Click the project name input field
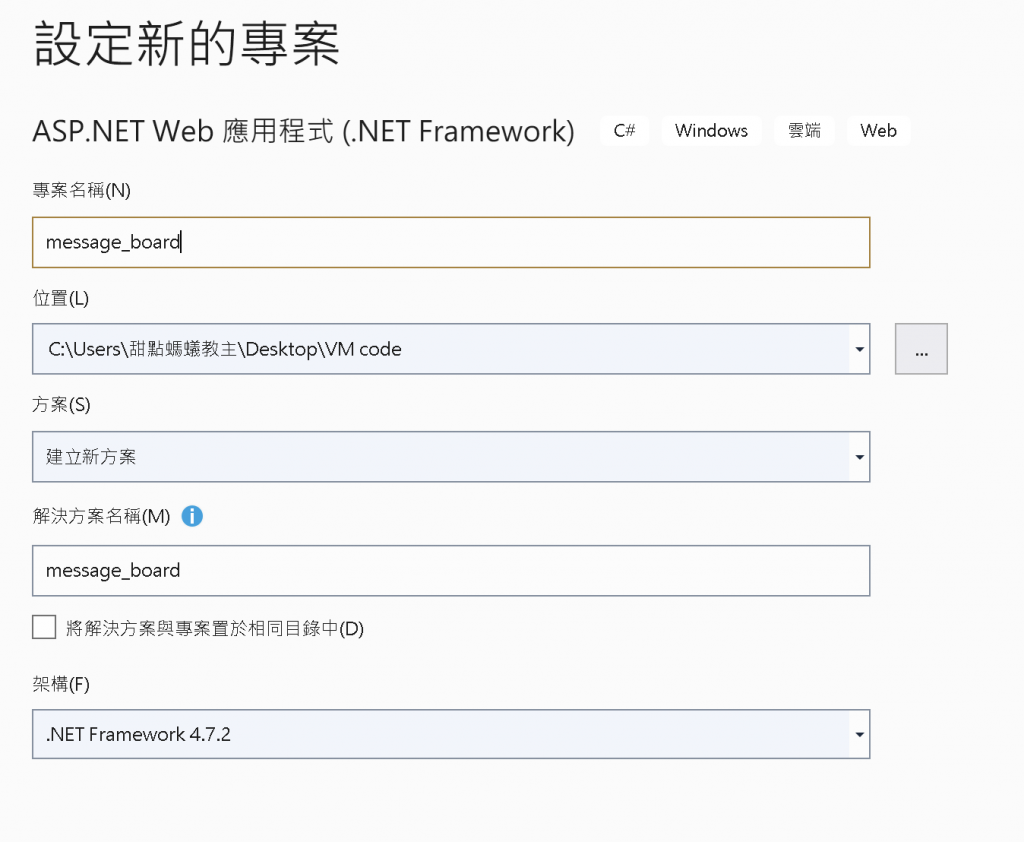 coord(451,242)
